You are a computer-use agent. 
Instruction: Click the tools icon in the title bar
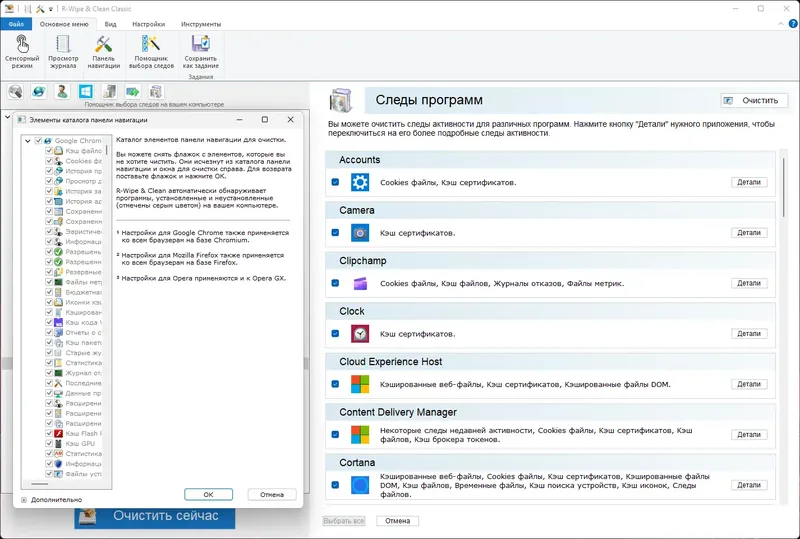tap(40, 9)
